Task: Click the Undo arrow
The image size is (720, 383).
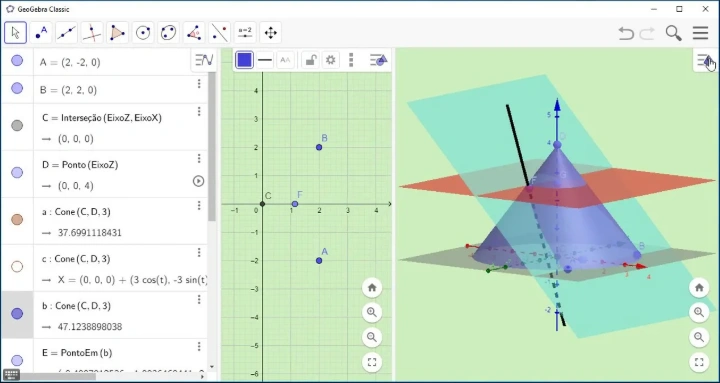Action: coord(626,33)
